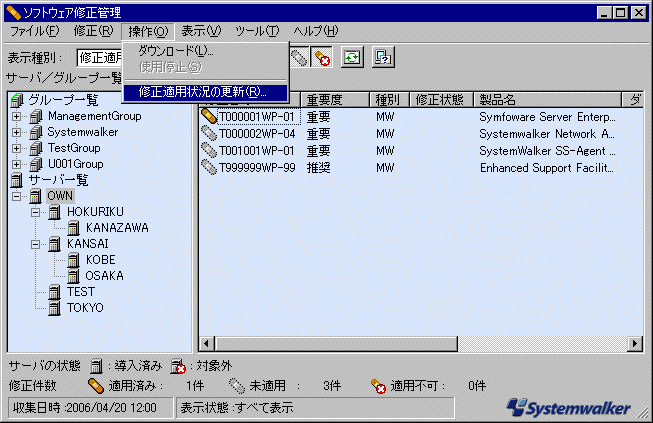Click the 推奨 importance cell
The width and height of the screenshot is (653, 423).
coord(318,167)
